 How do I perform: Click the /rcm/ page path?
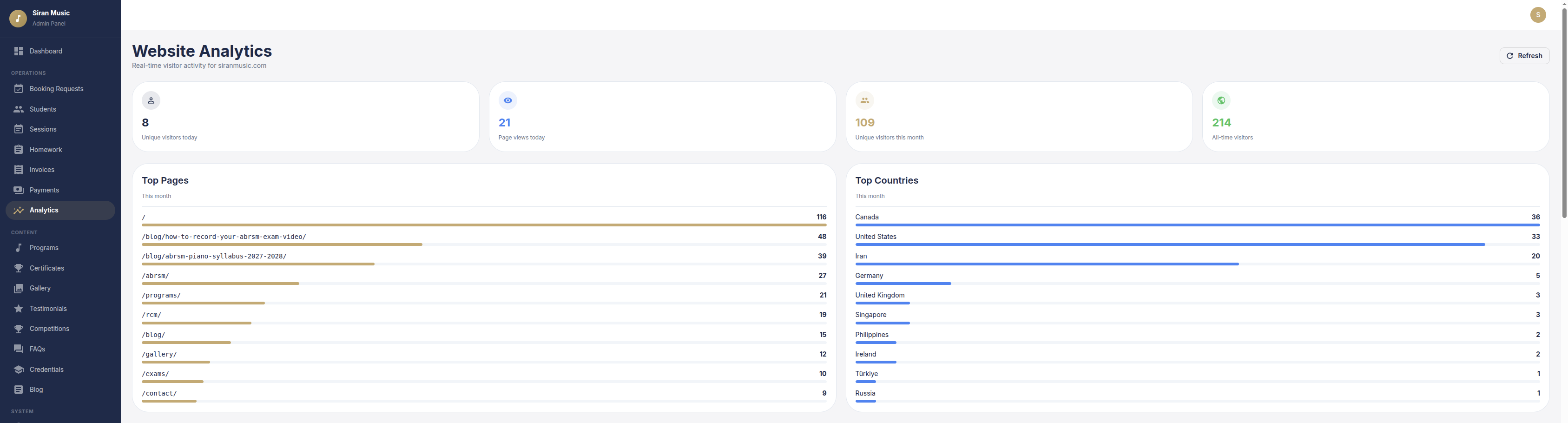pos(152,315)
